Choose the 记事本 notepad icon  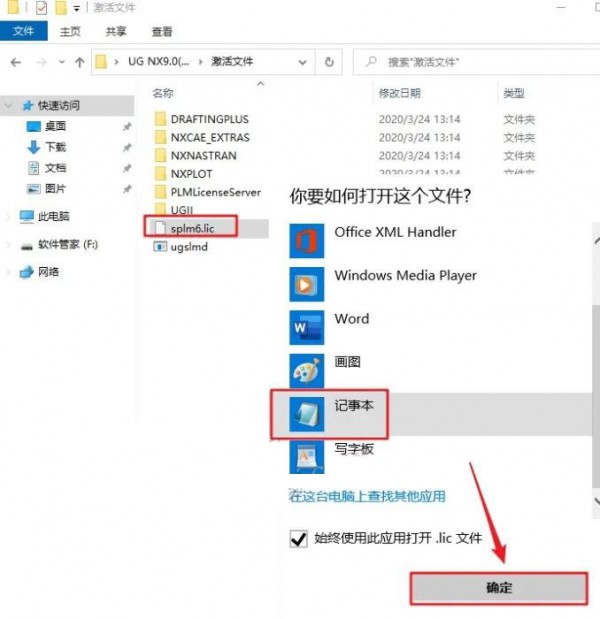point(307,415)
